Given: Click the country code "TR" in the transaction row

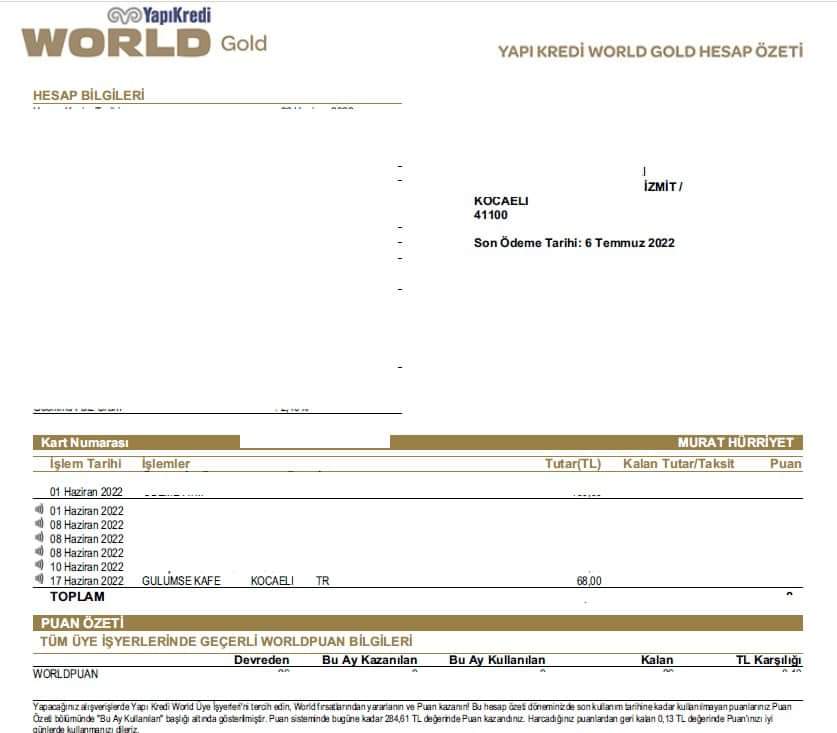Looking at the screenshot, I should tap(322, 581).
